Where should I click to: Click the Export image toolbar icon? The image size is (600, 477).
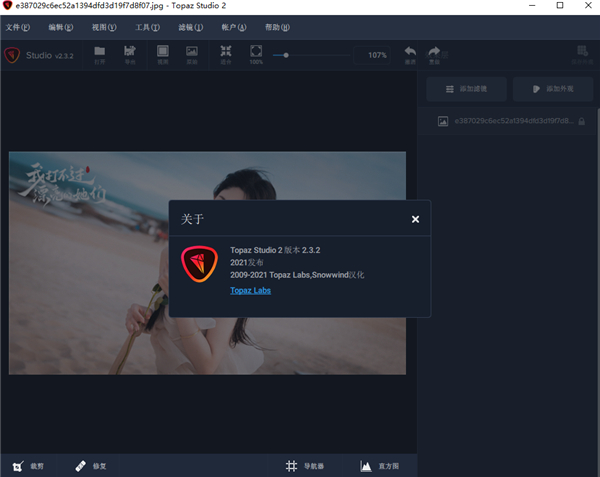click(x=130, y=52)
